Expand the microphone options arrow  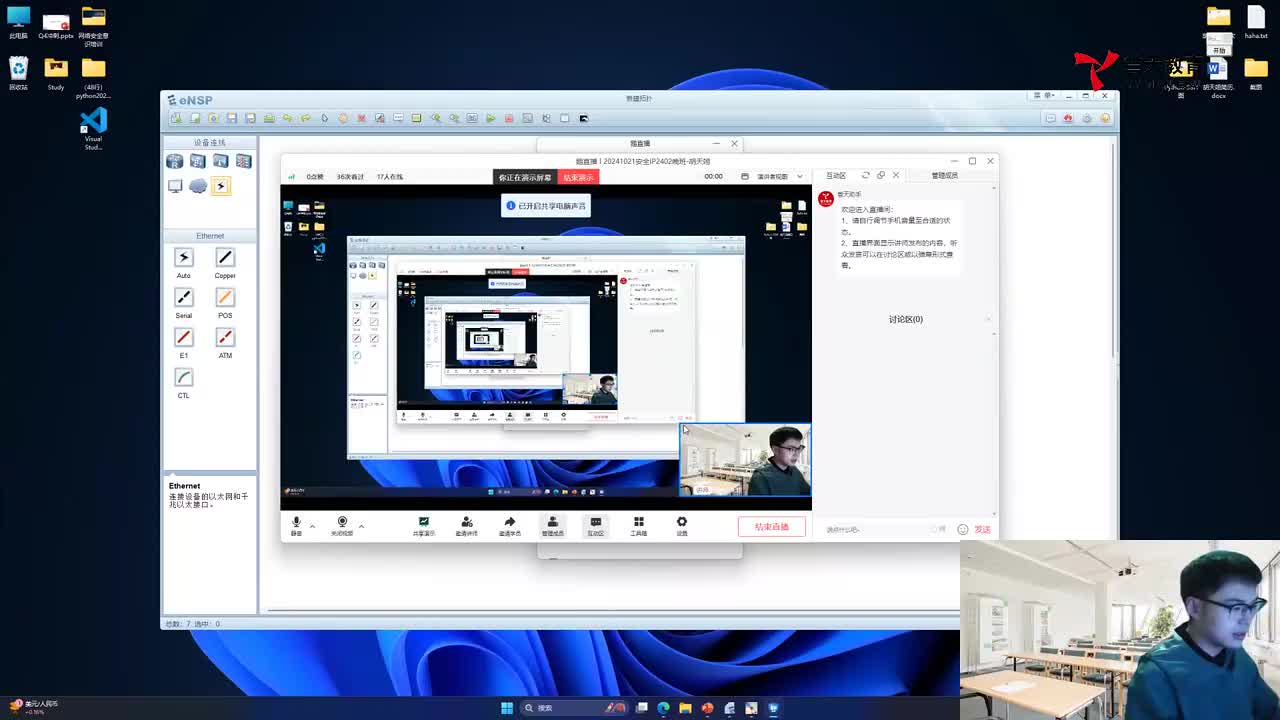coord(312,525)
